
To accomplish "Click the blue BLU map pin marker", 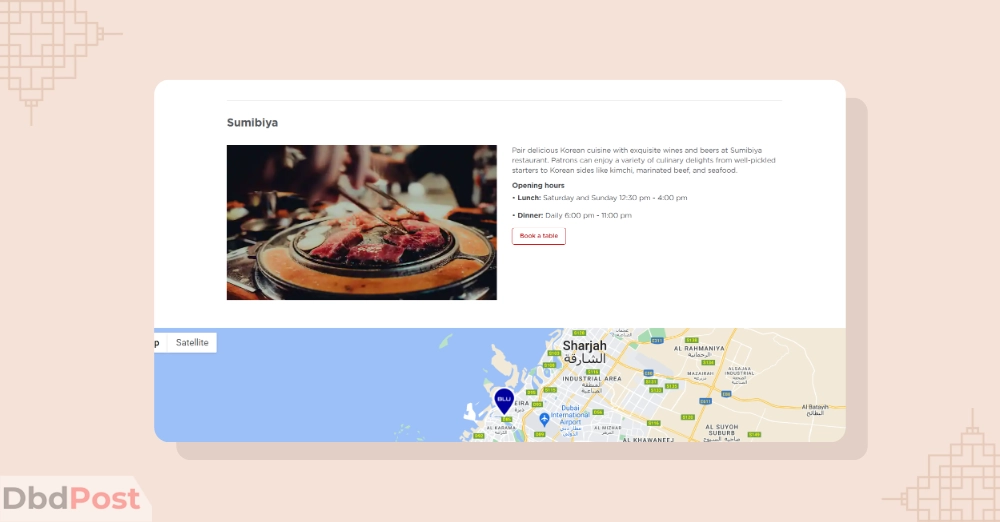I will 504,401.
